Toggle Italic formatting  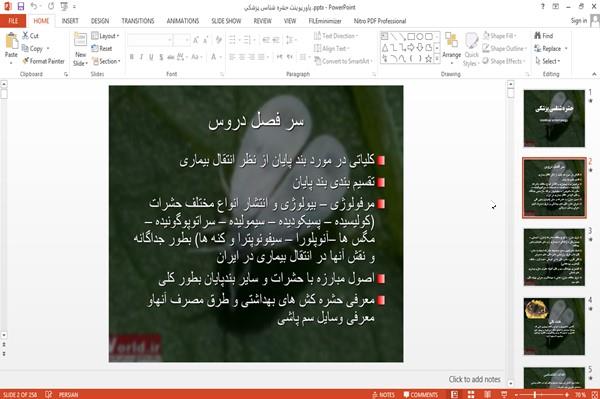click(x=142, y=57)
